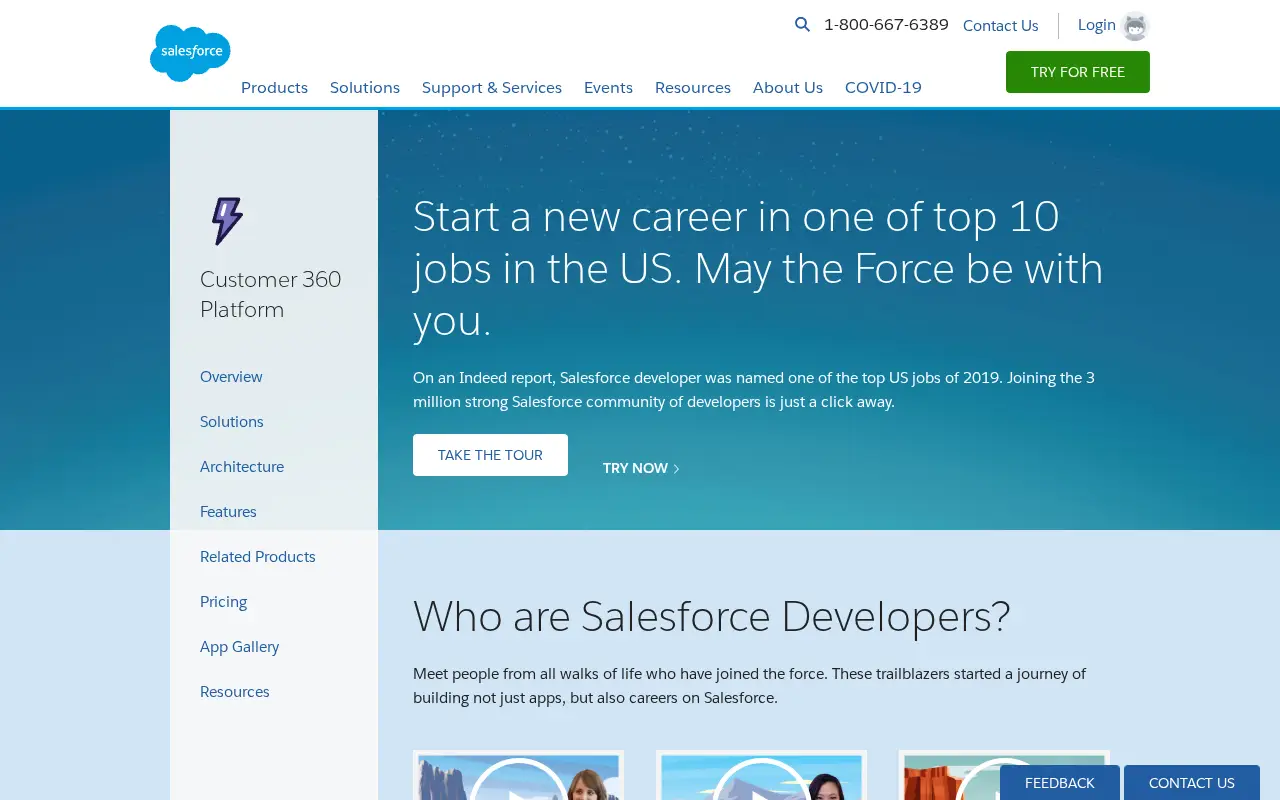Click the lightning bolt Platform icon
This screenshot has height=800, width=1280.
pyautogui.click(x=227, y=221)
